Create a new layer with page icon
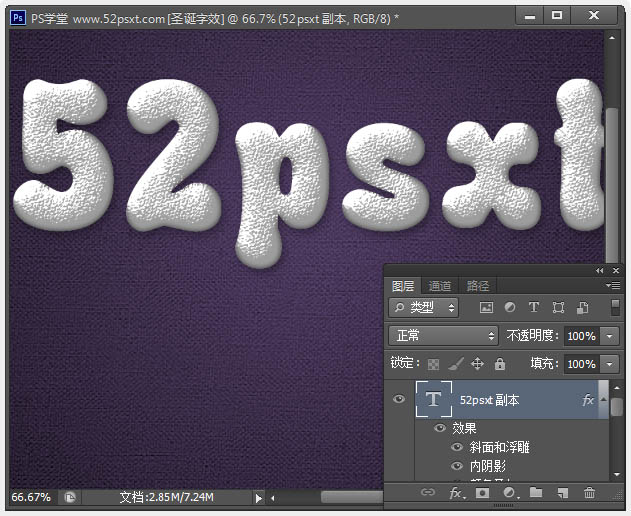Image resolution: width=631 pixels, height=516 pixels. click(563, 493)
